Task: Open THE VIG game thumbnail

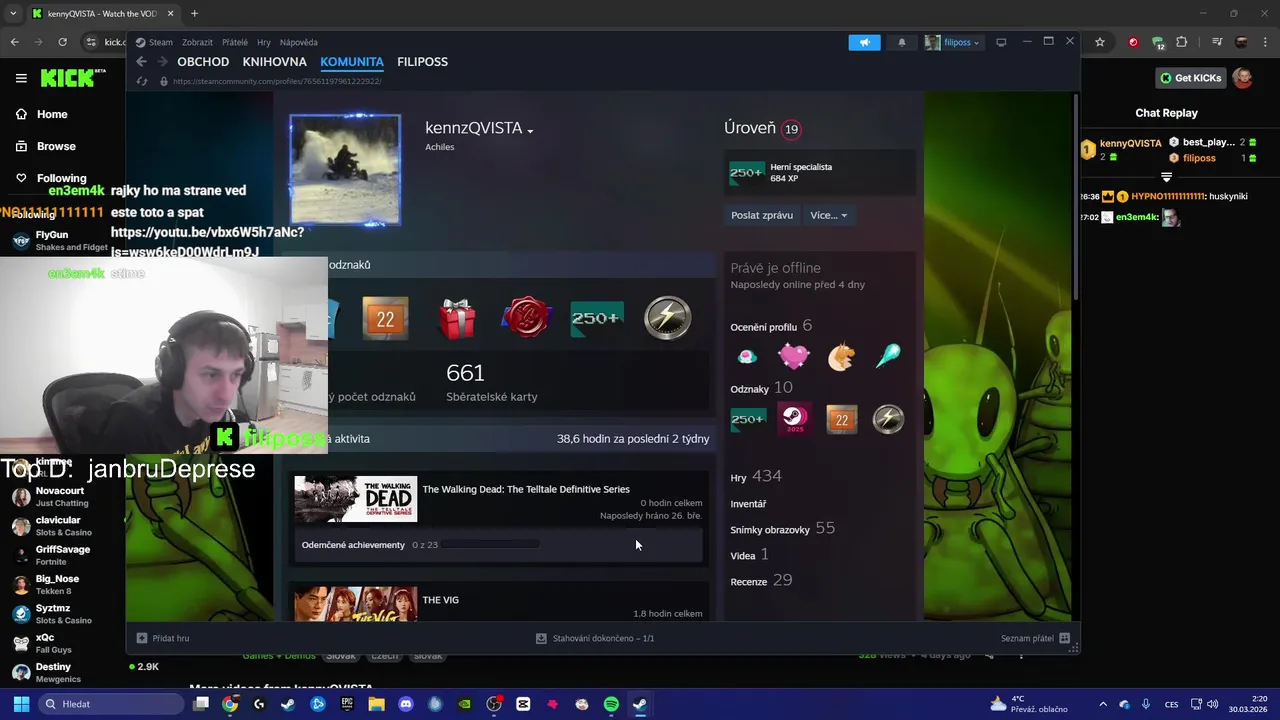Action: [x=356, y=604]
